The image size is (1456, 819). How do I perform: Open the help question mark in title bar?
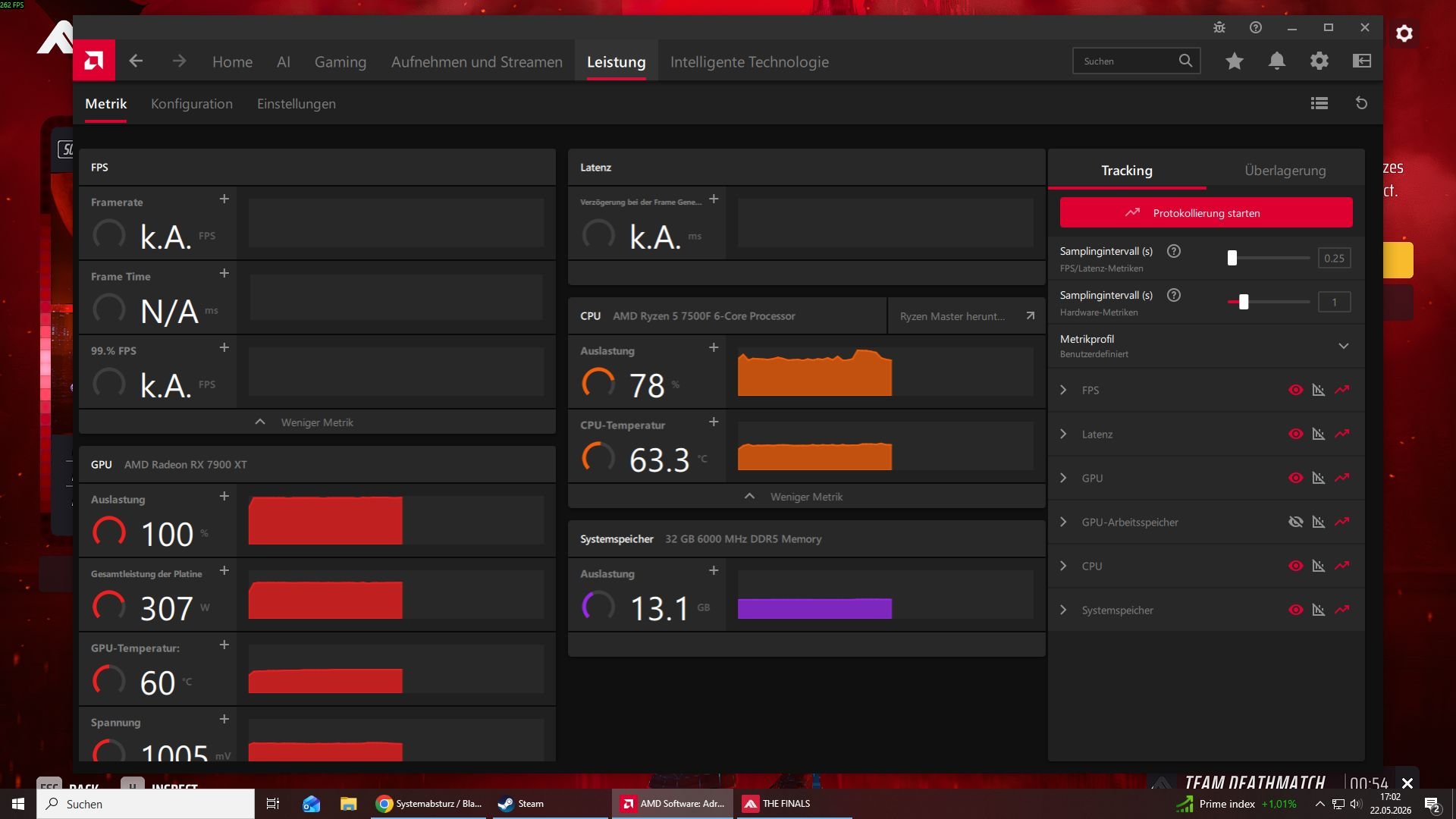[x=1256, y=27]
